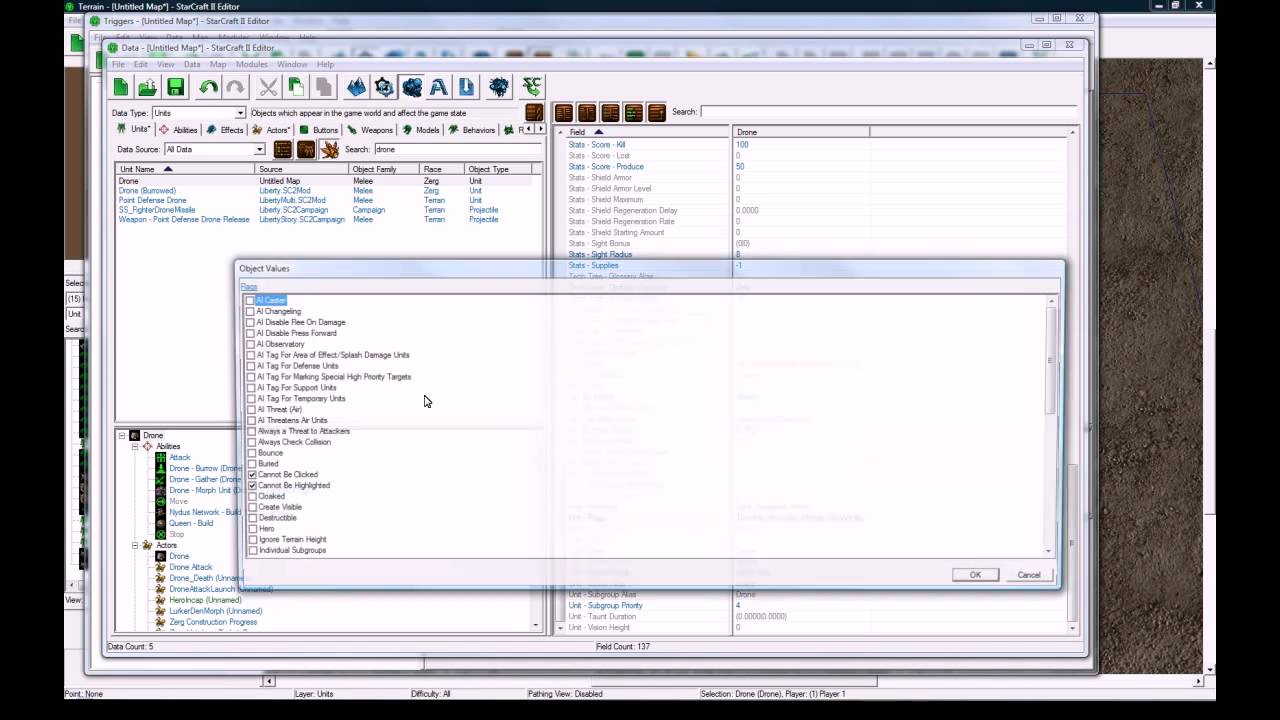1280x720 pixels.
Task: Click the Copy icon in toolbar
Action: pos(296,87)
